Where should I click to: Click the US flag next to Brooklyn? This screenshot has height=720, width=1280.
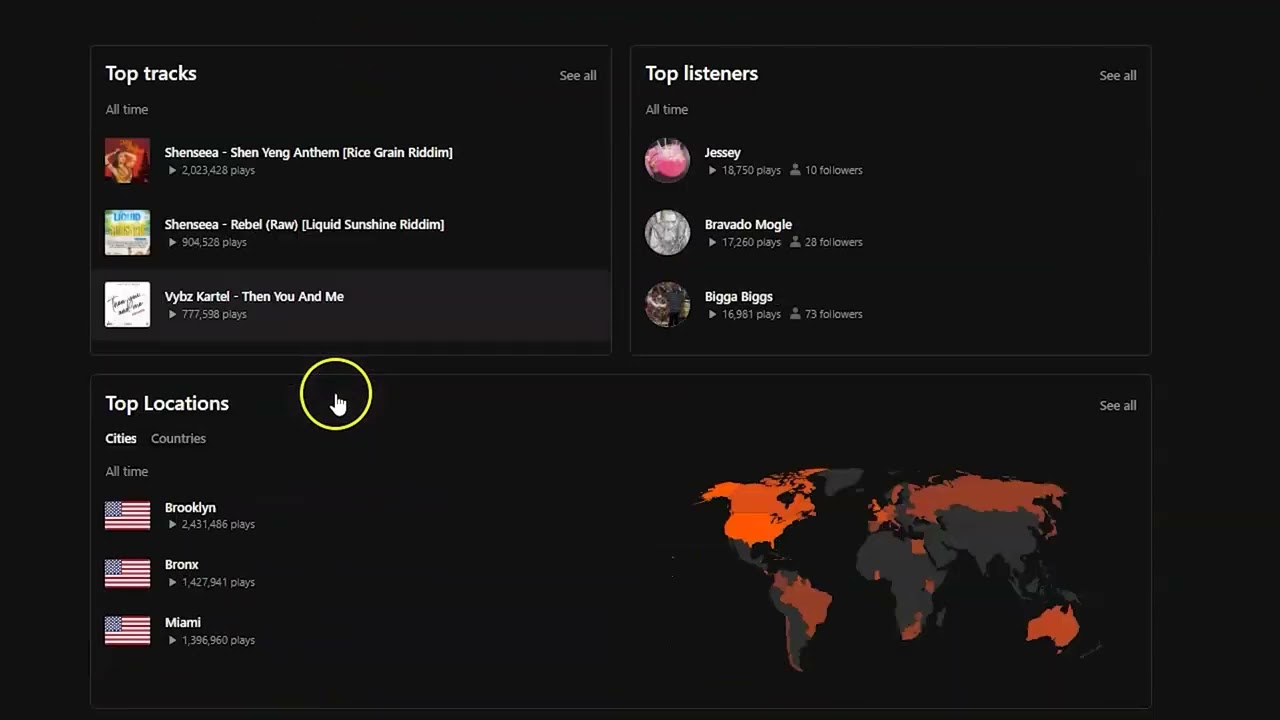click(x=127, y=515)
